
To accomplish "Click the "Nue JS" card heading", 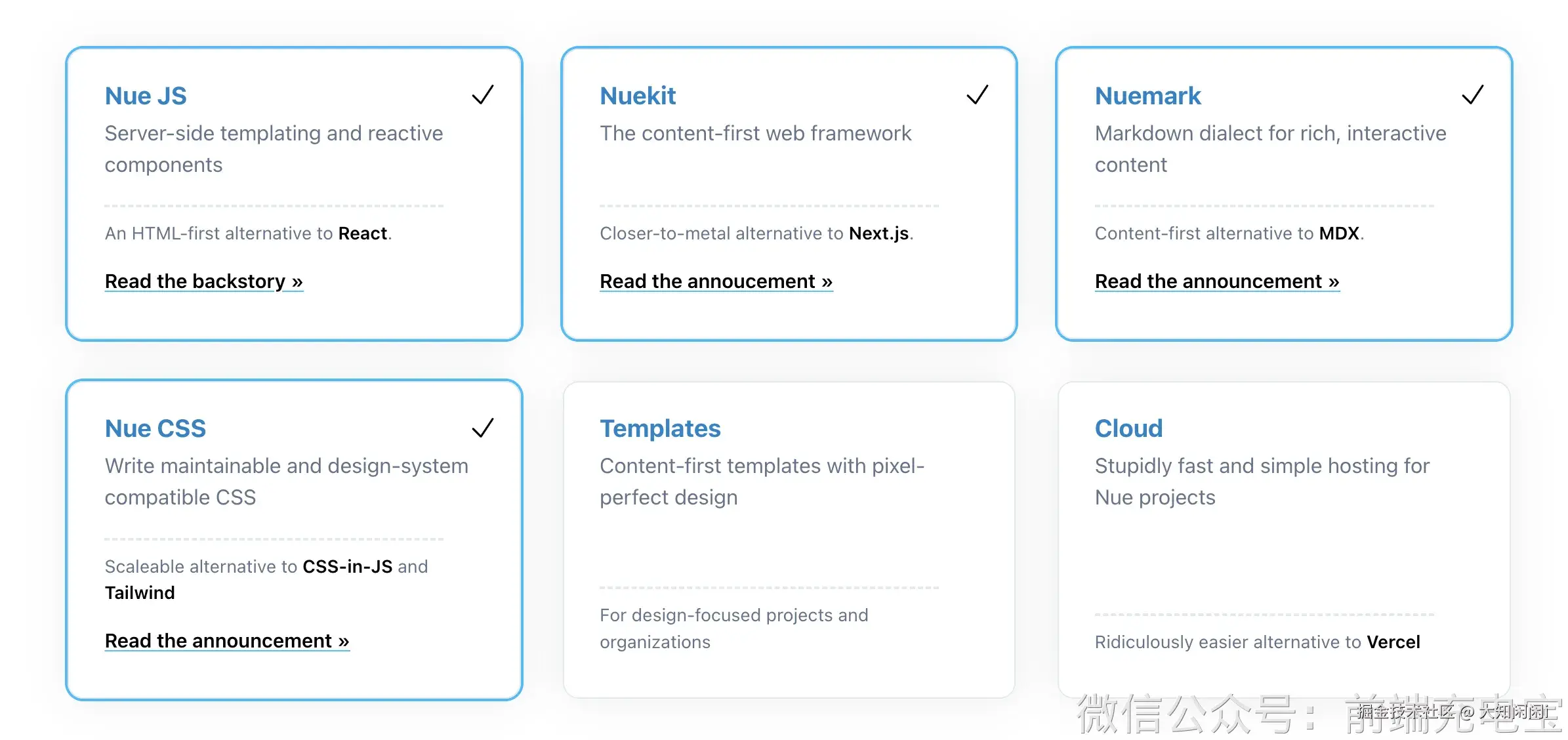I will click(x=146, y=96).
